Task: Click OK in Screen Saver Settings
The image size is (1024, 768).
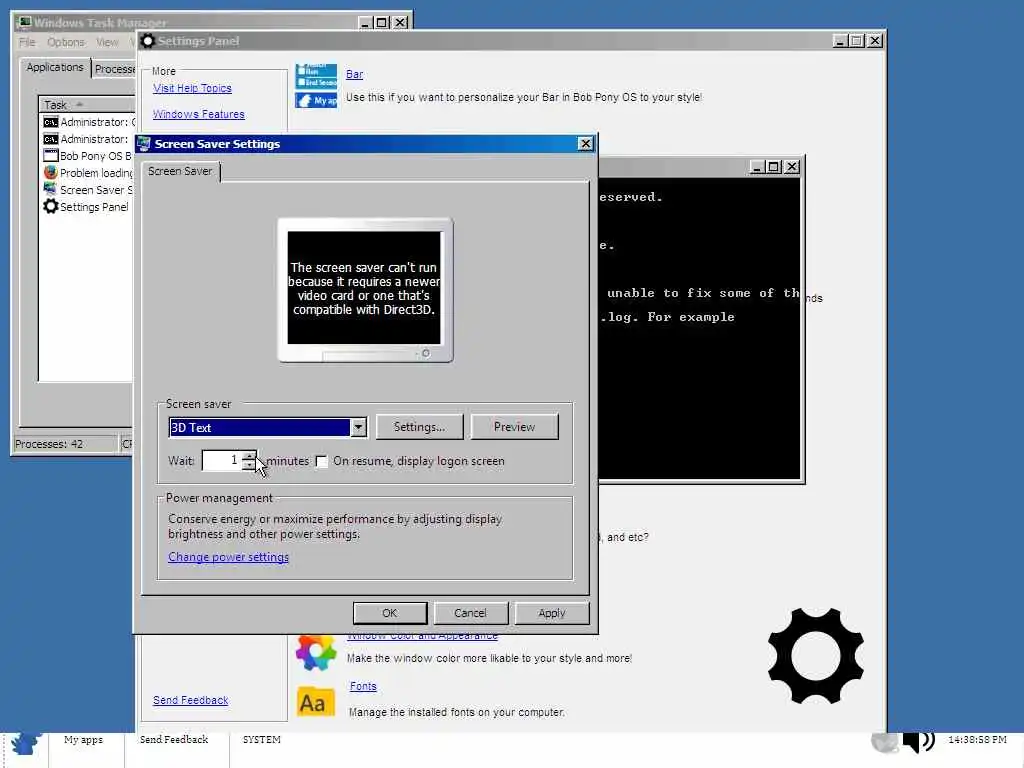Action: (390, 613)
